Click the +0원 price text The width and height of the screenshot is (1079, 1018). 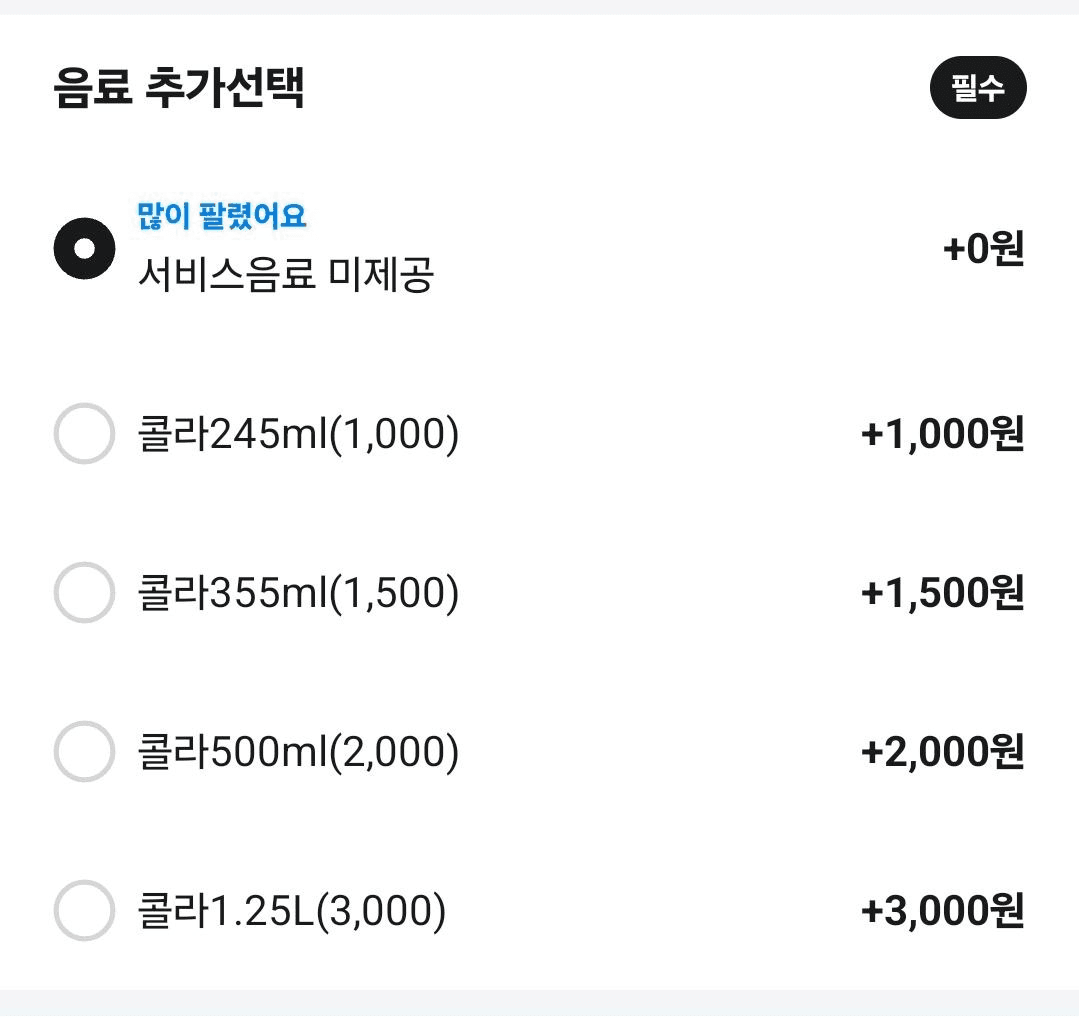pyautogui.click(x=984, y=249)
